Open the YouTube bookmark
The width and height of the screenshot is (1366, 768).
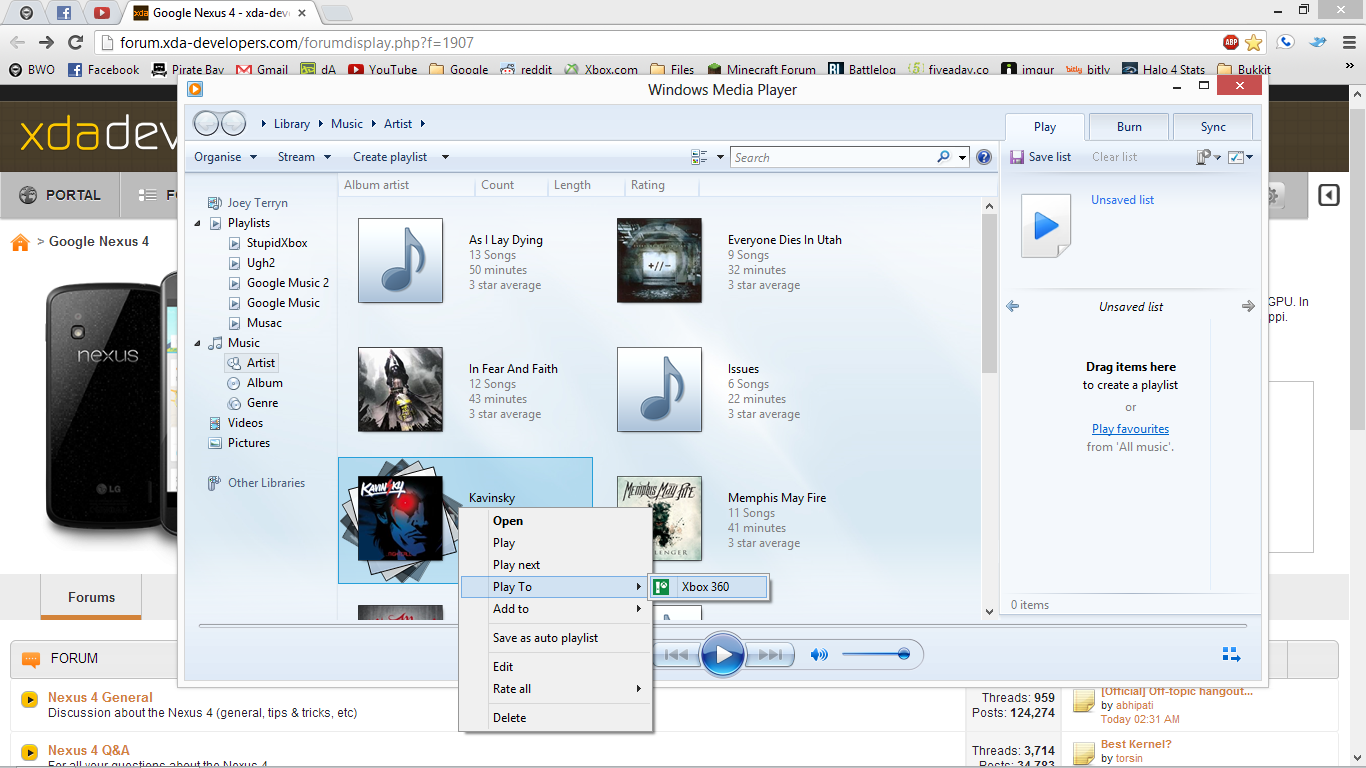(382, 70)
